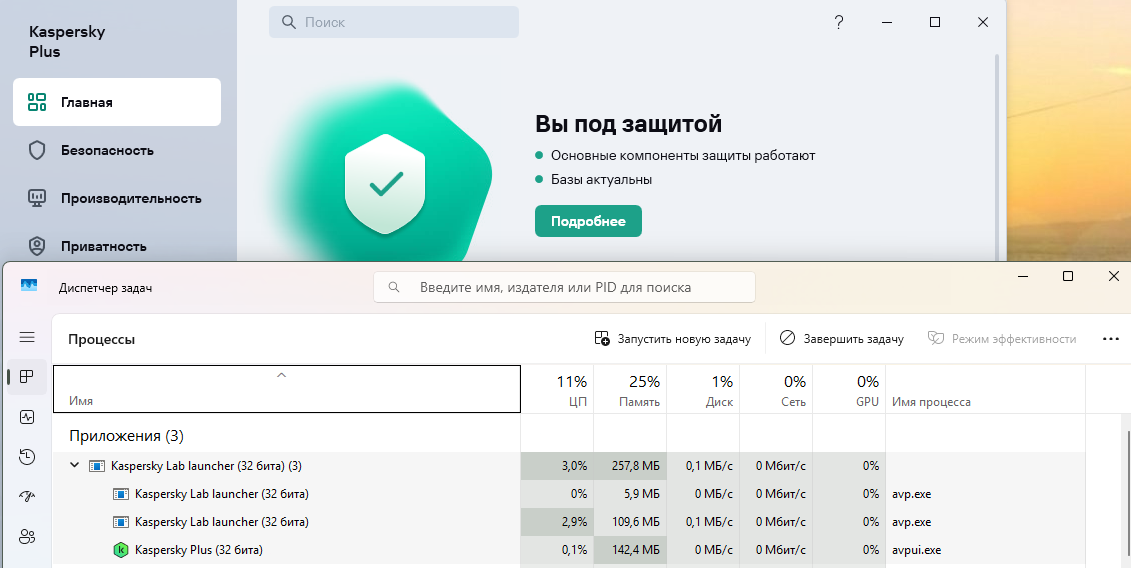
Task: Click Запустить новую задачу
Action: click(672, 338)
